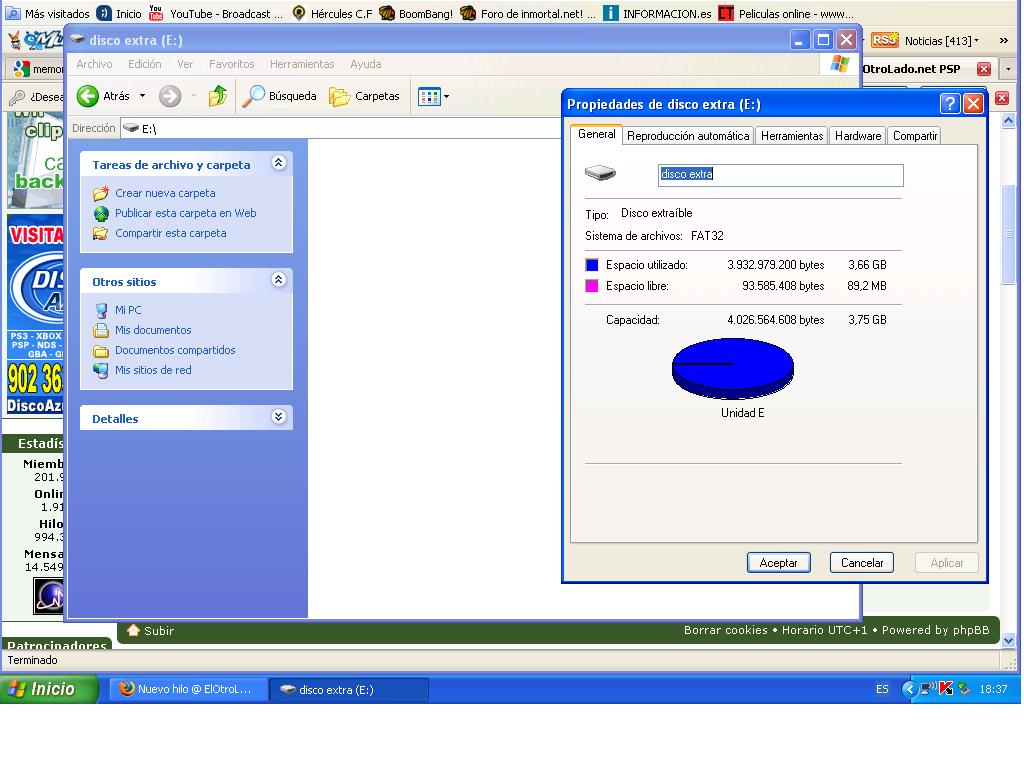Image resolution: width=1024 pixels, height=768 pixels.
Task: Click the help question mark button
Action: (950, 104)
